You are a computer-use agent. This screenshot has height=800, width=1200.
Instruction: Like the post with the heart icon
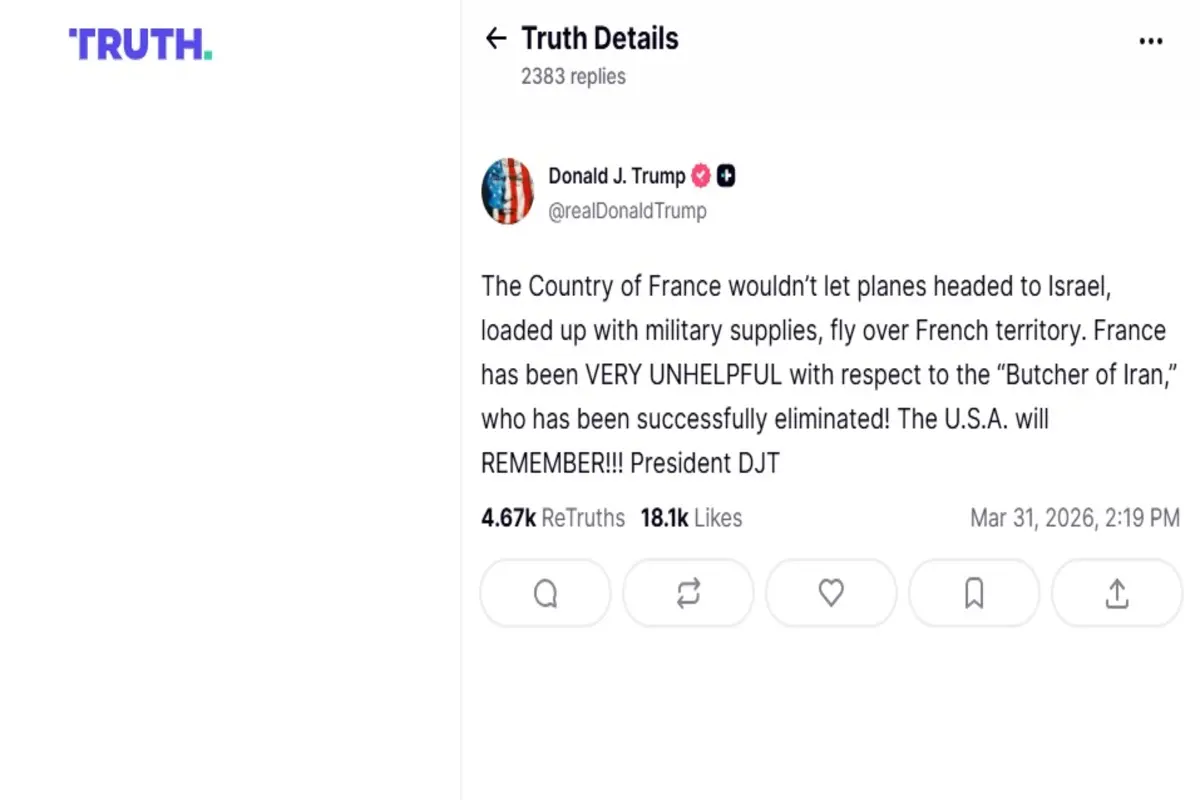(x=831, y=594)
